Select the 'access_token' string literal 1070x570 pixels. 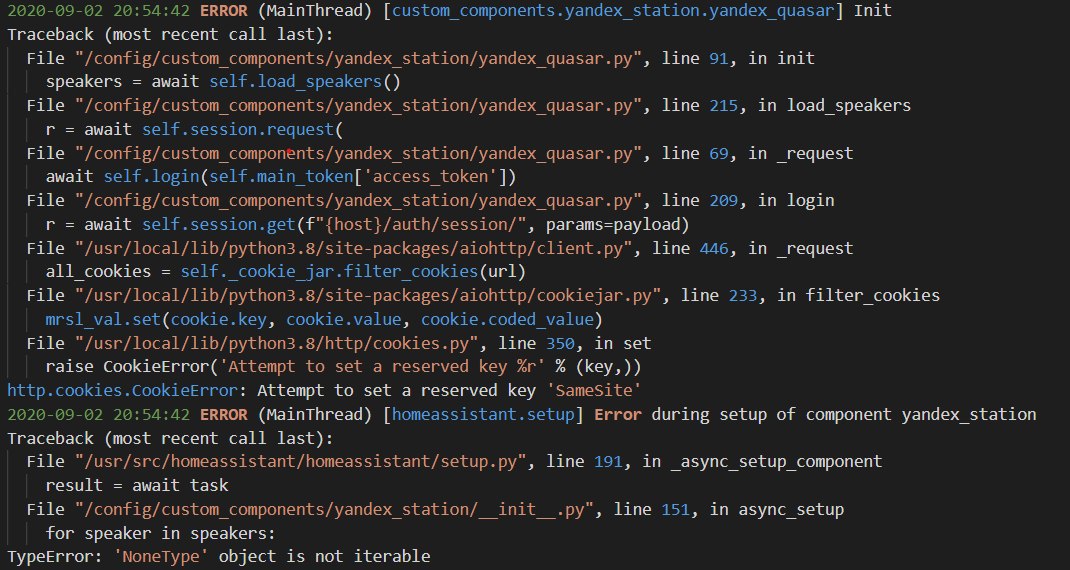pyautogui.click(x=429, y=177)
